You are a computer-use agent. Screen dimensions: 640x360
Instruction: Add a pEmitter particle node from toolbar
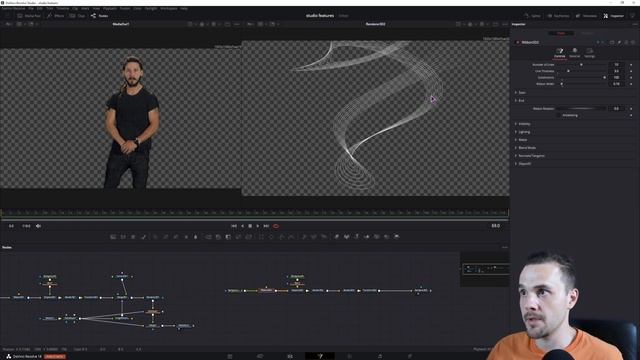304,237
